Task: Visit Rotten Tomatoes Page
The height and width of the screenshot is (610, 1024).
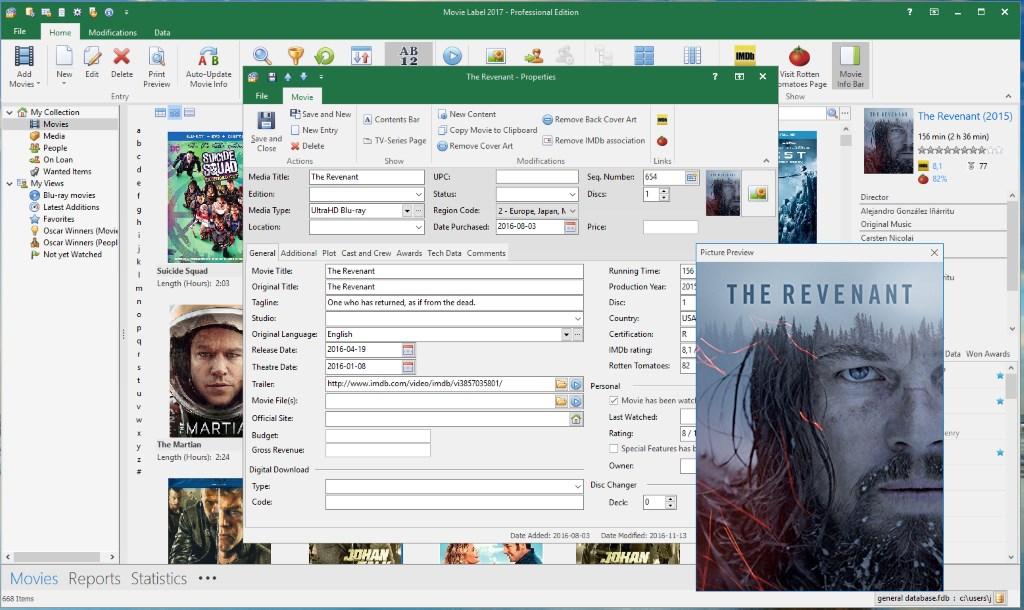Action: tap(801, 67)
